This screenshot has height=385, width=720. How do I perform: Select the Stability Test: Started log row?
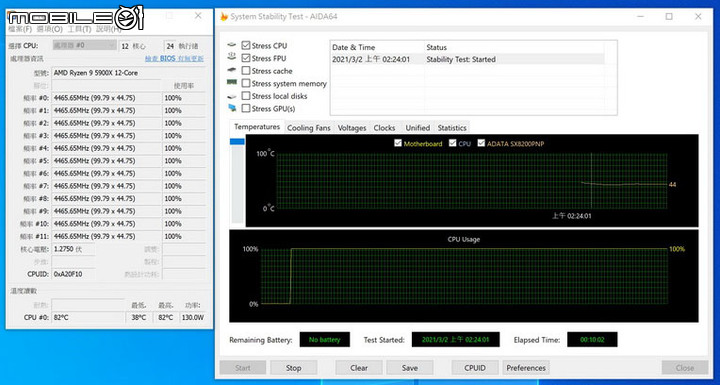click(x=467, y=59)
